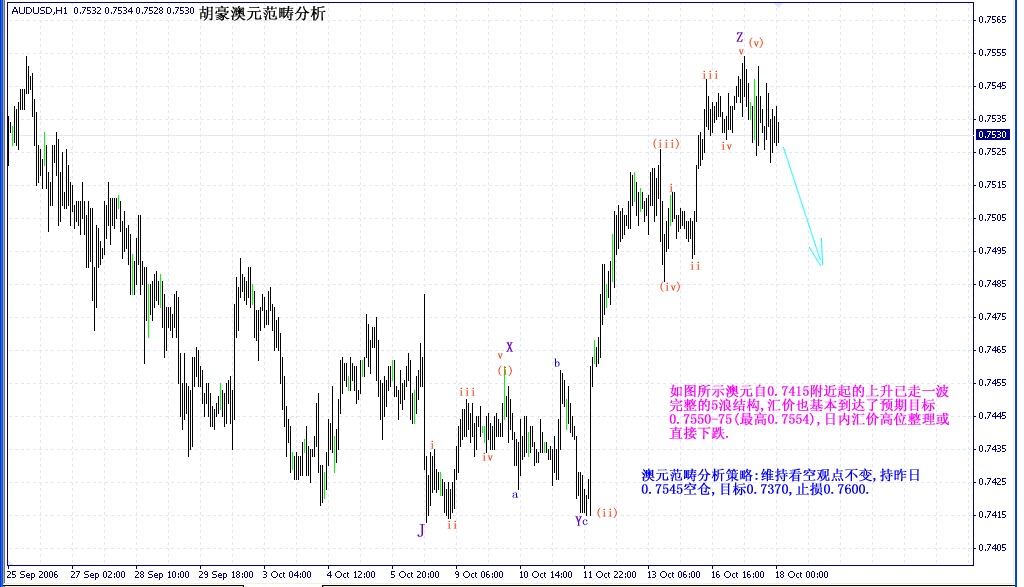The height and width of the screenshot is (587, 1024).
Task: Click the AUDUSD,H1 symbol header text
Action: tap(39, 10)
